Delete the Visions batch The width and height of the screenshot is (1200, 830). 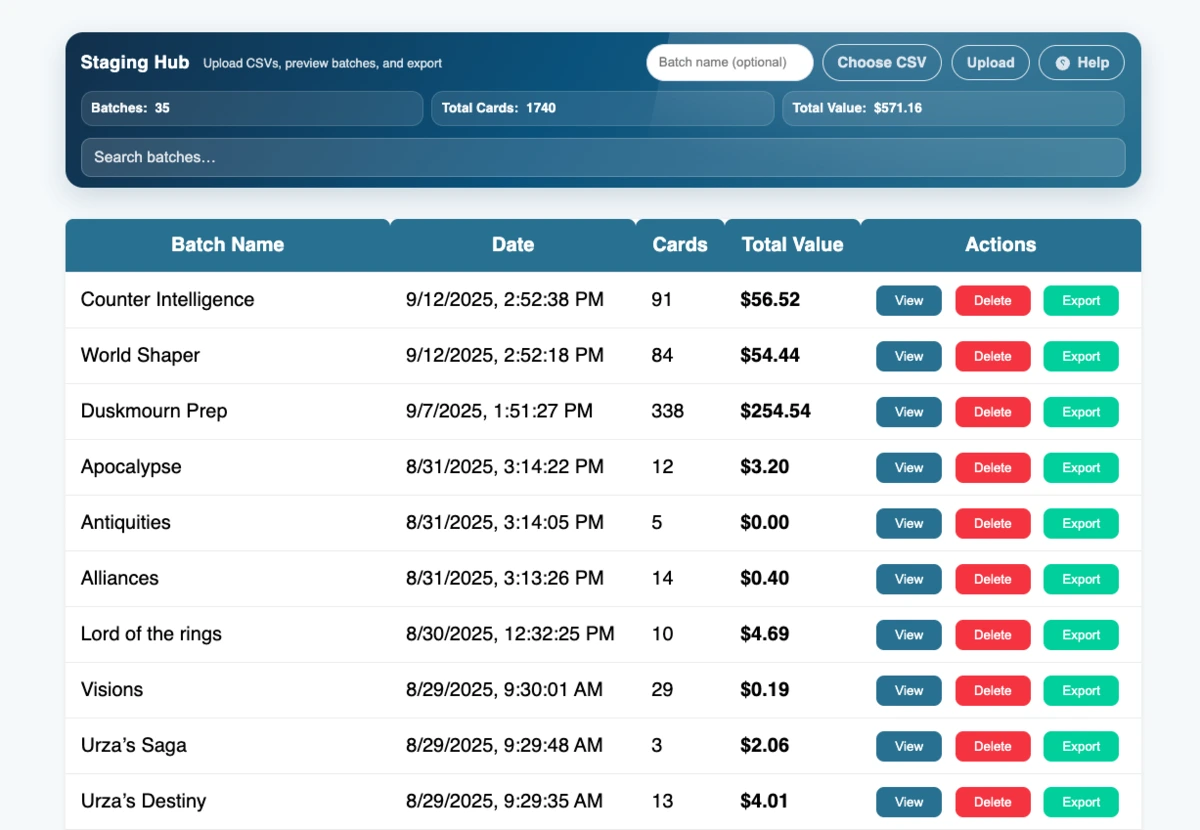(992, 690)
